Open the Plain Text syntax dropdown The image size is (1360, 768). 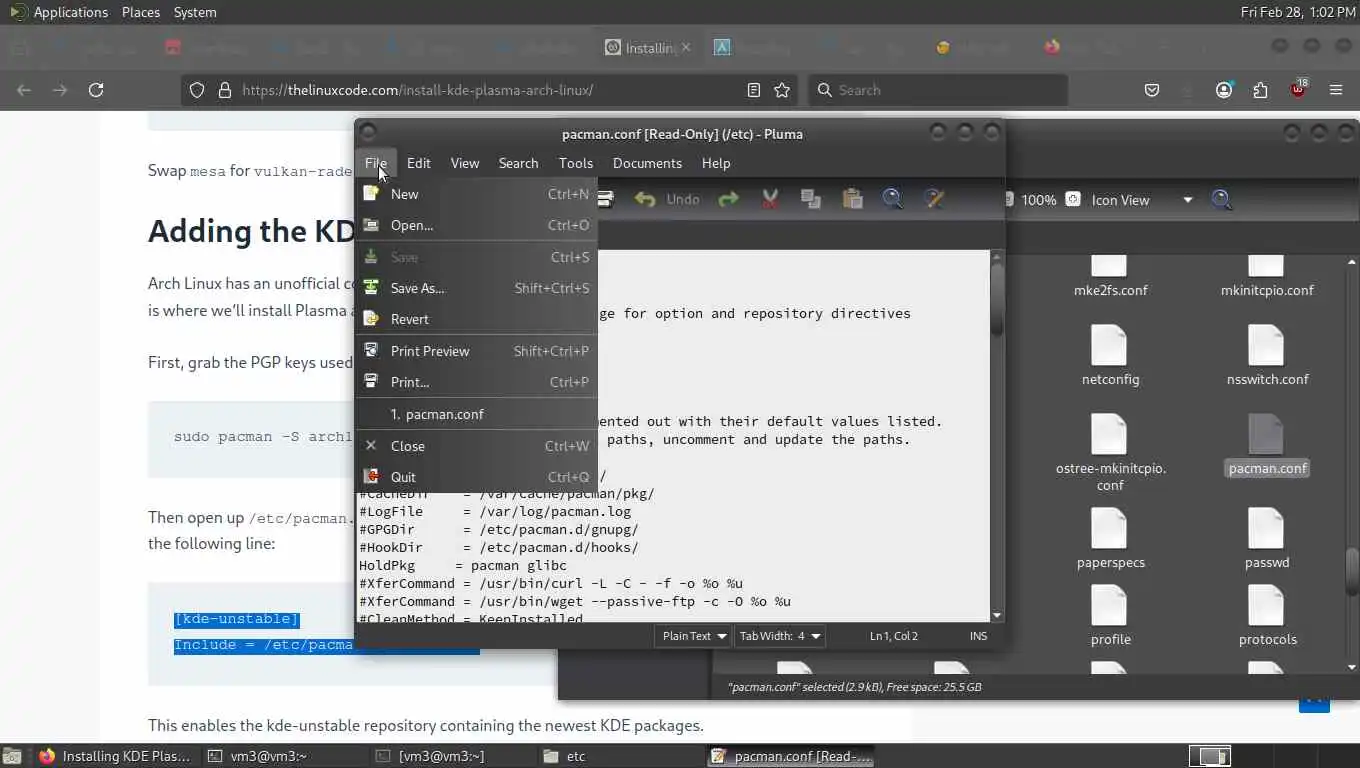(x=695, y=636)
